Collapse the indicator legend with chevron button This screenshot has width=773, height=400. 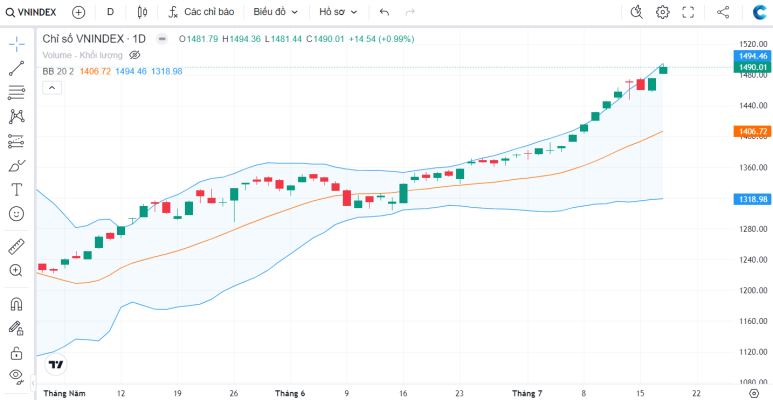click(x=52, y=88)
